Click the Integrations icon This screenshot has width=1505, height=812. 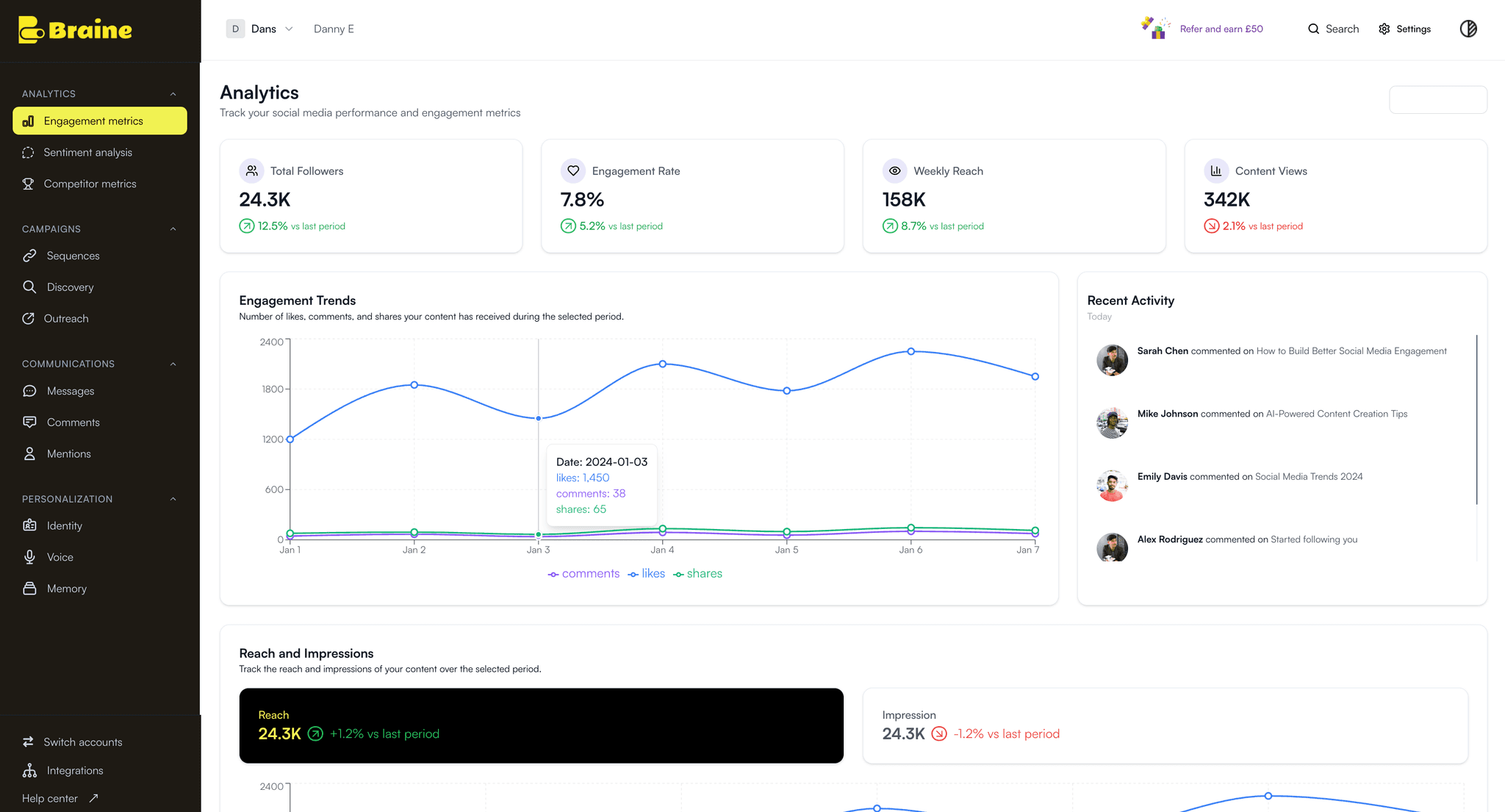[29, 770]
